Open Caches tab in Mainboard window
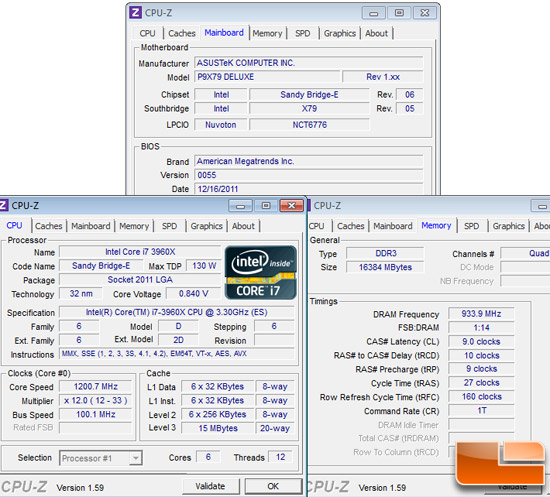 coord(182,33)
